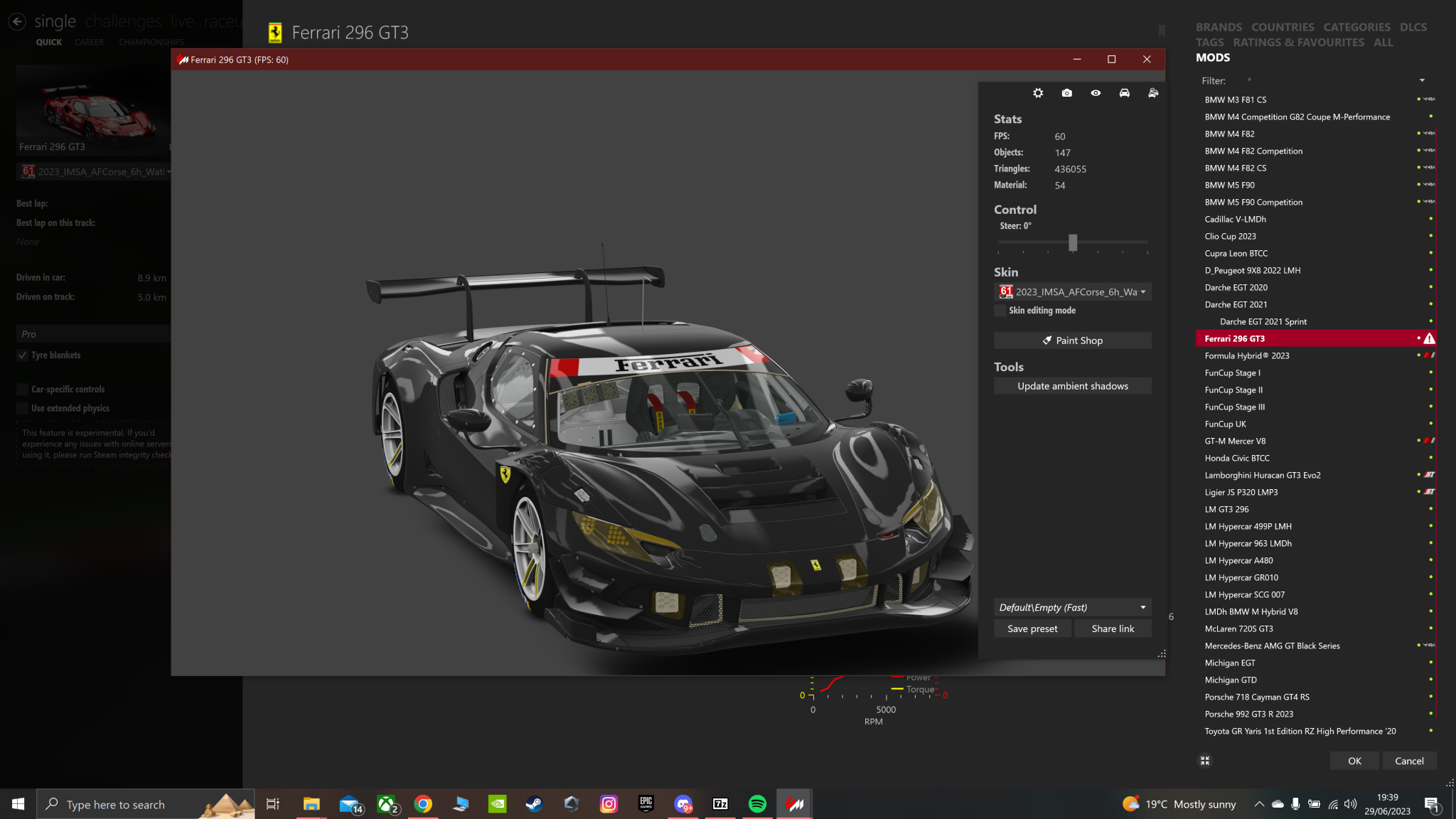Click the Task View taskbar icon
This screenshot has width=1456, height=819.
click(273, 804)
